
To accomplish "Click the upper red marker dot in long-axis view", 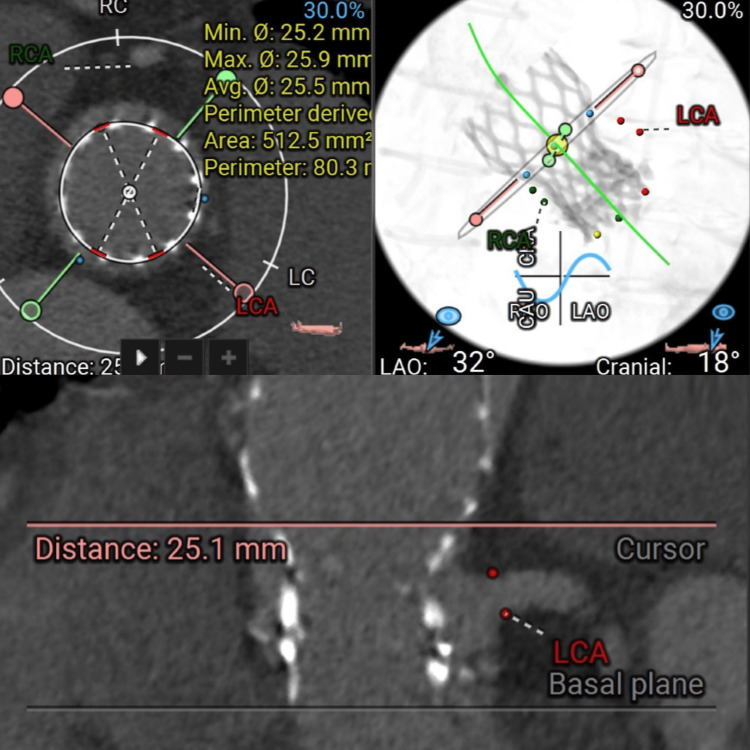I will (492, 573).
